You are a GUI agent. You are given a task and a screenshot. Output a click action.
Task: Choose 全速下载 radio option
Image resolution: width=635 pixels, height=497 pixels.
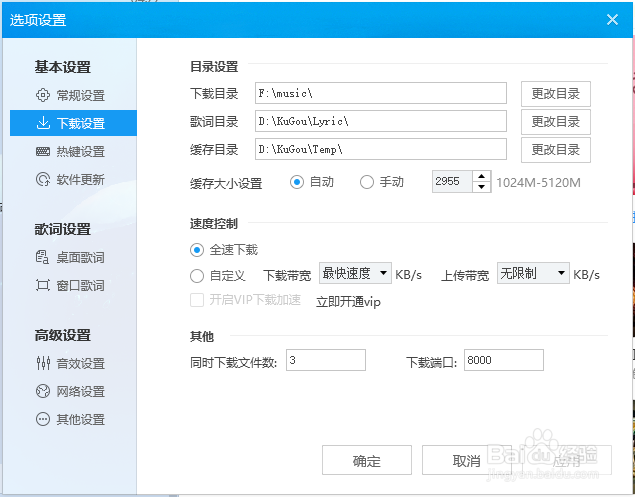click(x=197, y=250)
